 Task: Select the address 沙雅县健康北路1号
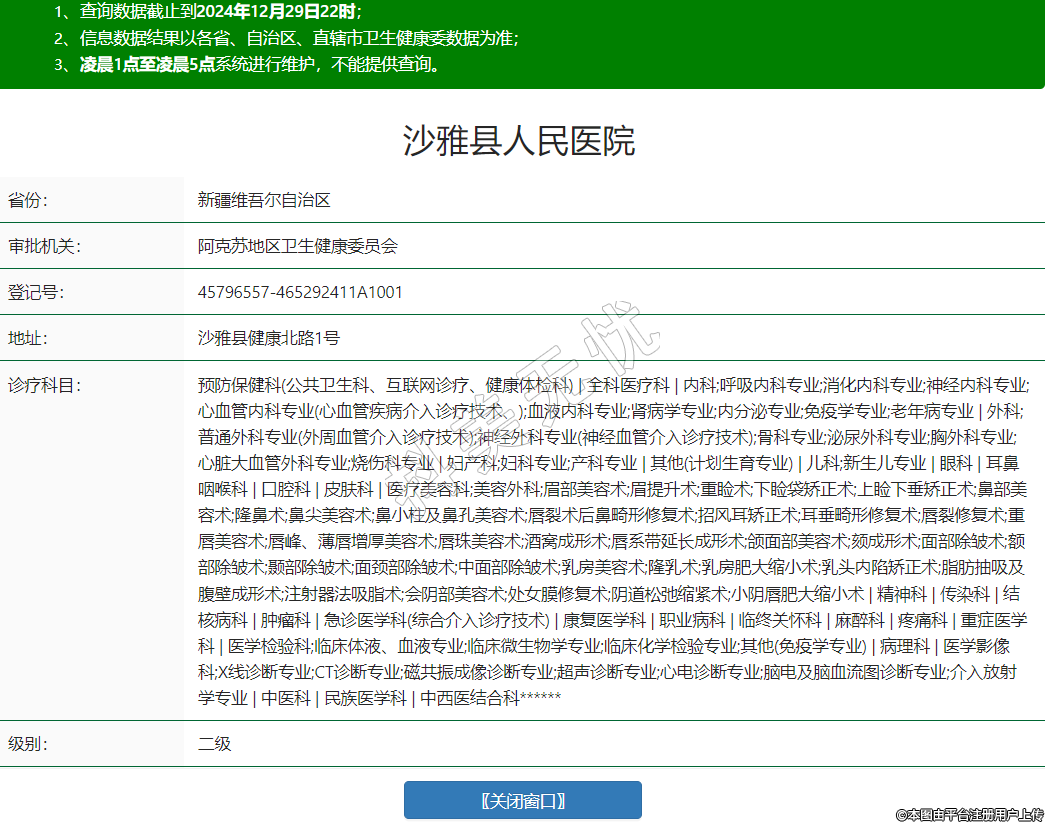coord(268,338)
